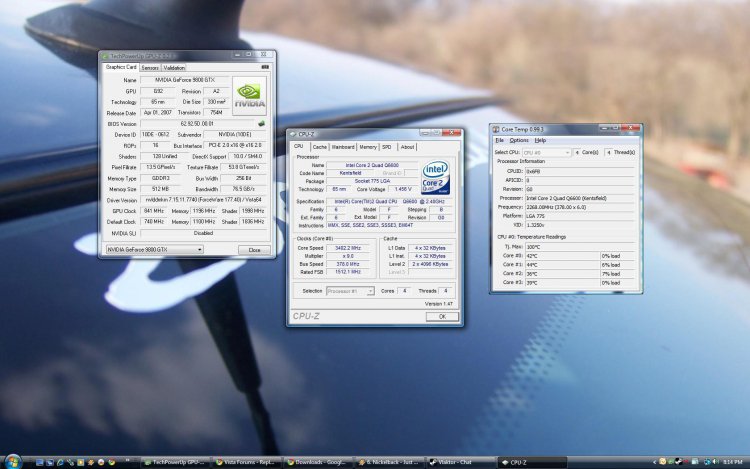Click the Instructions field in CPU-Z

[389, 225]
